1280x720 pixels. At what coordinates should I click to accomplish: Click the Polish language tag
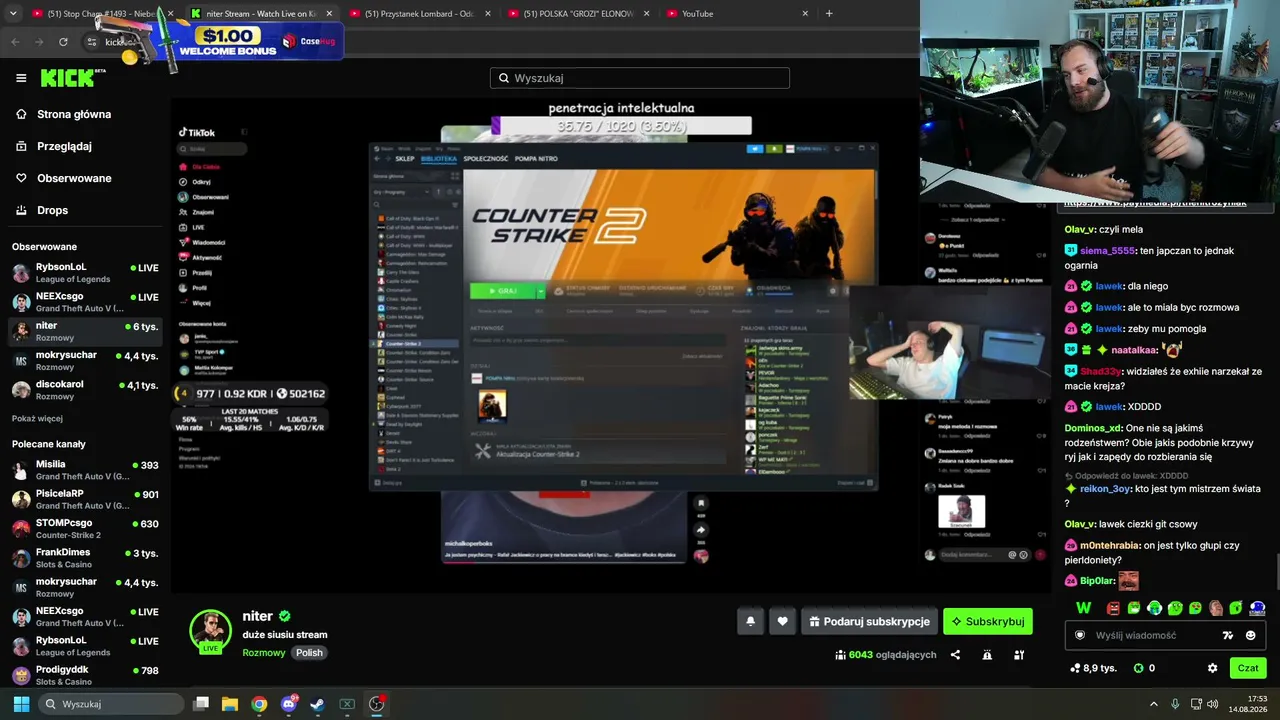point(309,652)
